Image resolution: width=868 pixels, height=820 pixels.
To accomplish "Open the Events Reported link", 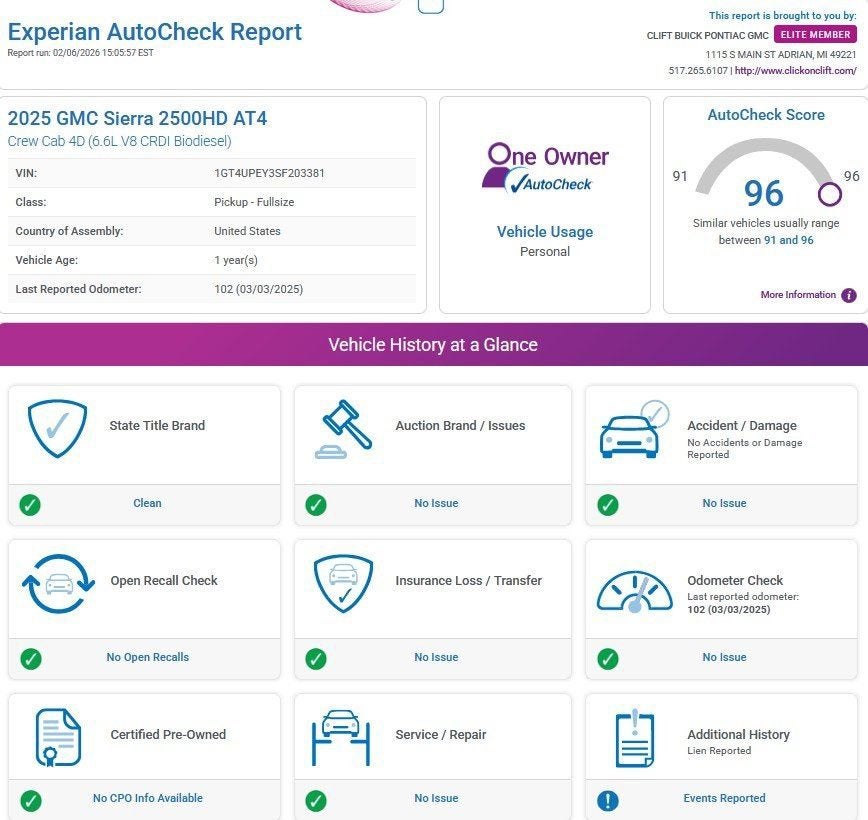I will [x=724, y=798].
